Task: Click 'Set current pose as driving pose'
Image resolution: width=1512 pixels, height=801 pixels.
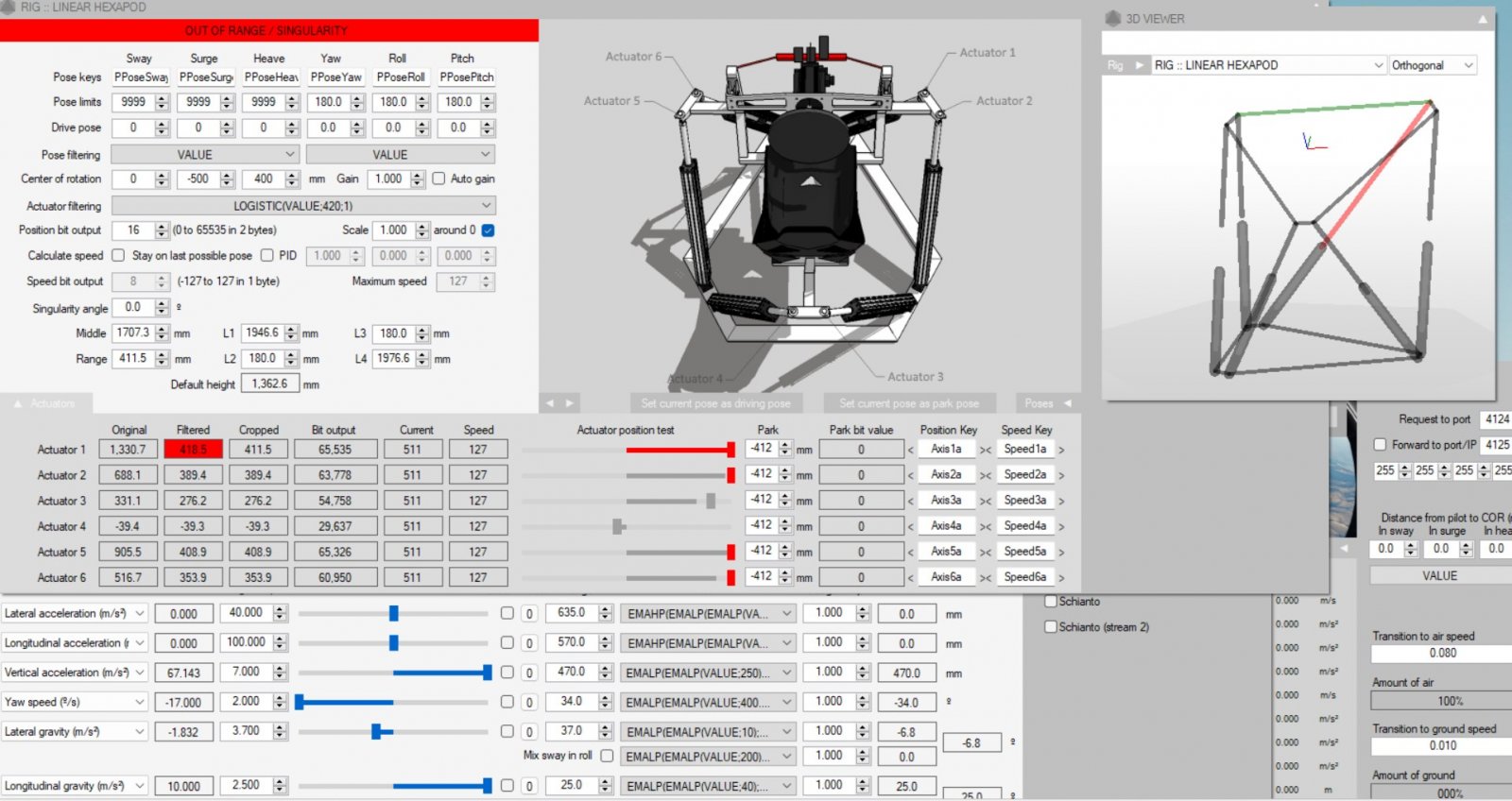Action: 715,403
